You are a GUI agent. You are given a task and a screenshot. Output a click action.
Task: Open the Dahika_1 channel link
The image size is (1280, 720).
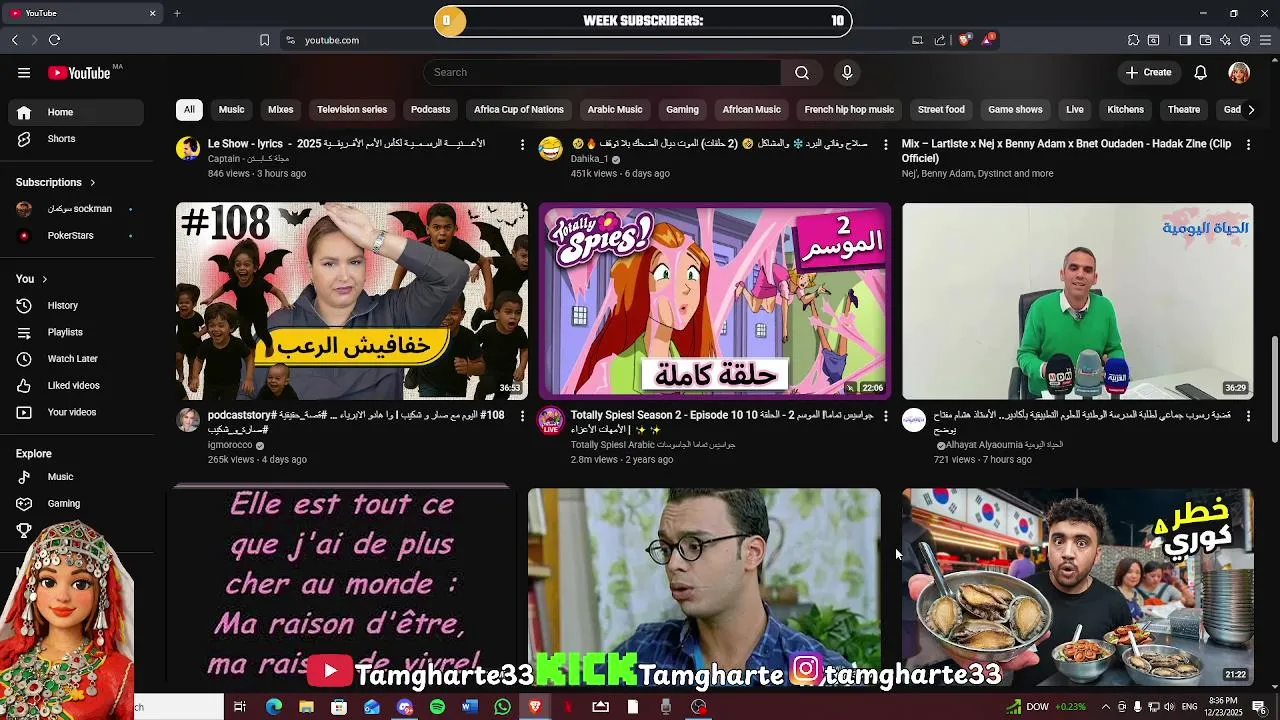click(x=590, y=159)
